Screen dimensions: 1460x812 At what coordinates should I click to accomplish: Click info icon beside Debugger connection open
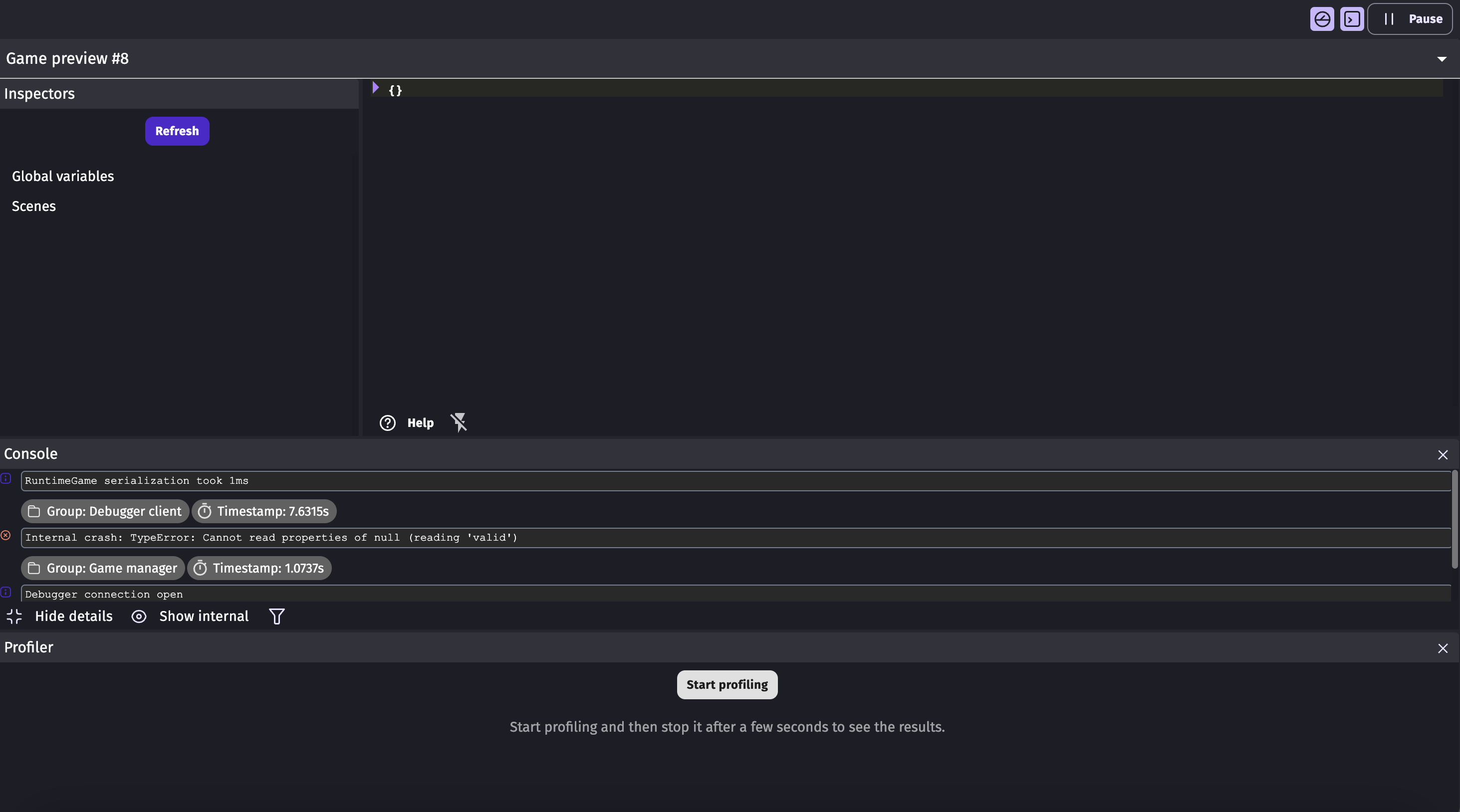coord(5,592)
